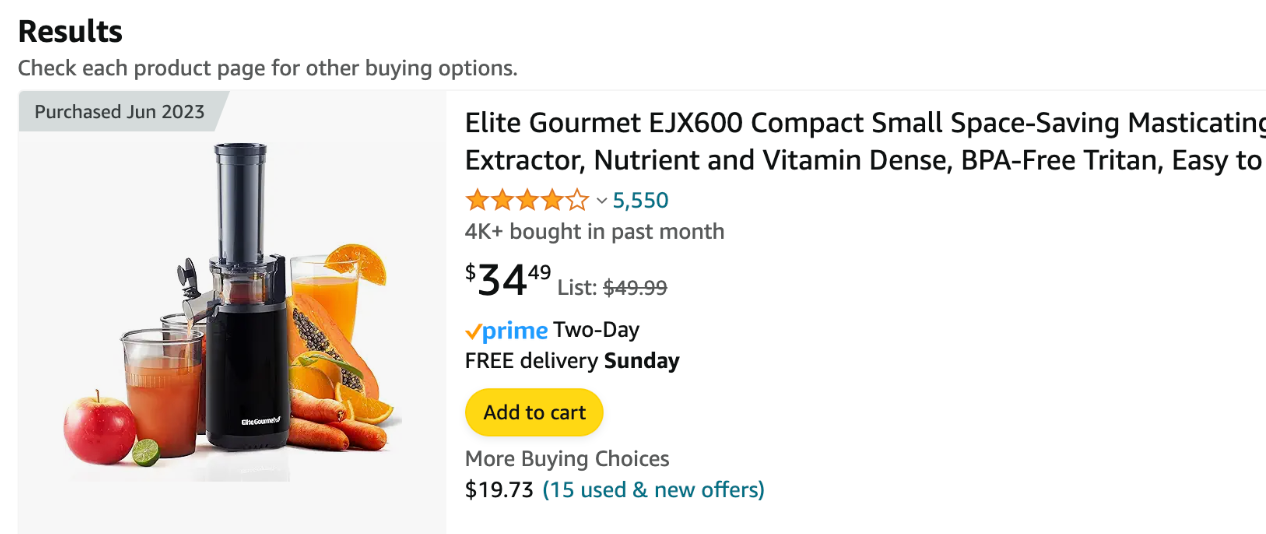
Task: Click the orange Prime checkmark icon
Action: tap(474, 332)
